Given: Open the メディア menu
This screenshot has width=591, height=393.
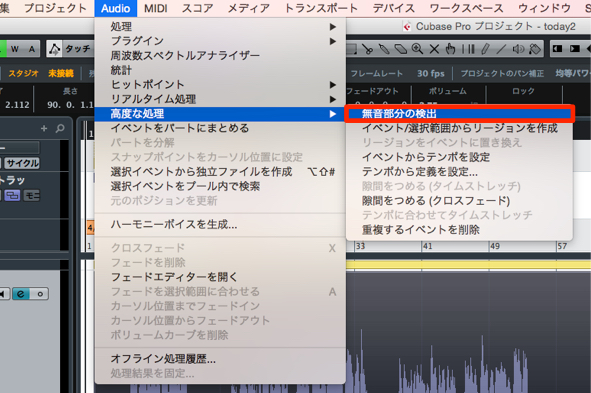Looking at the screenshot, I should (249, 8).
